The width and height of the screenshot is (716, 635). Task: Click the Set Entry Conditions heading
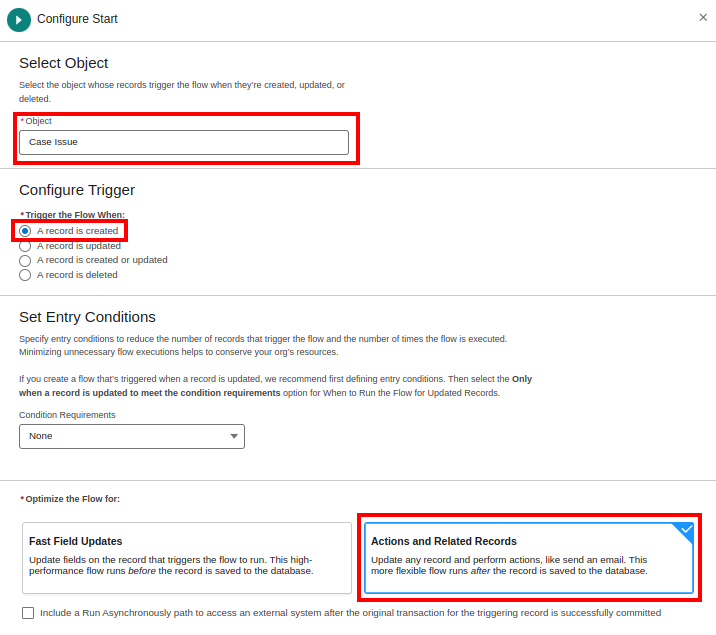click(88, 317)
